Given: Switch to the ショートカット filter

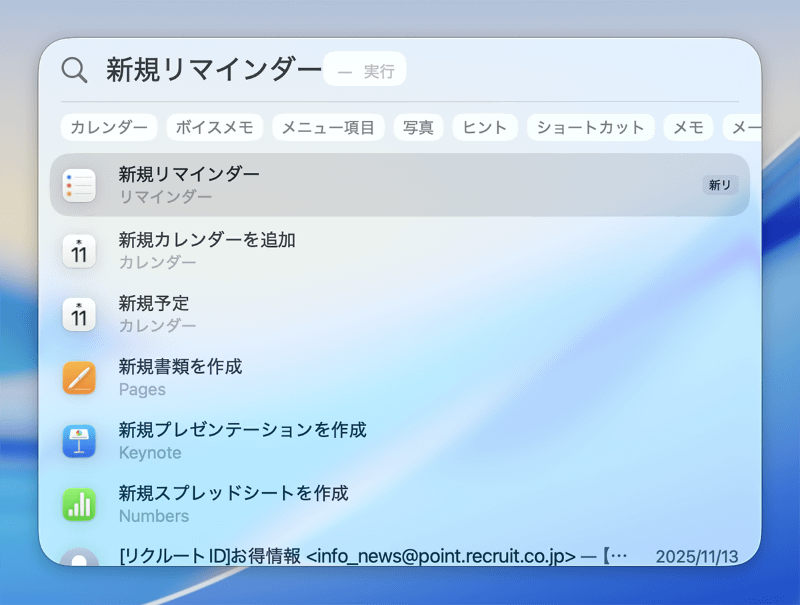Looking at the screenshot, I should click(590, 128).
